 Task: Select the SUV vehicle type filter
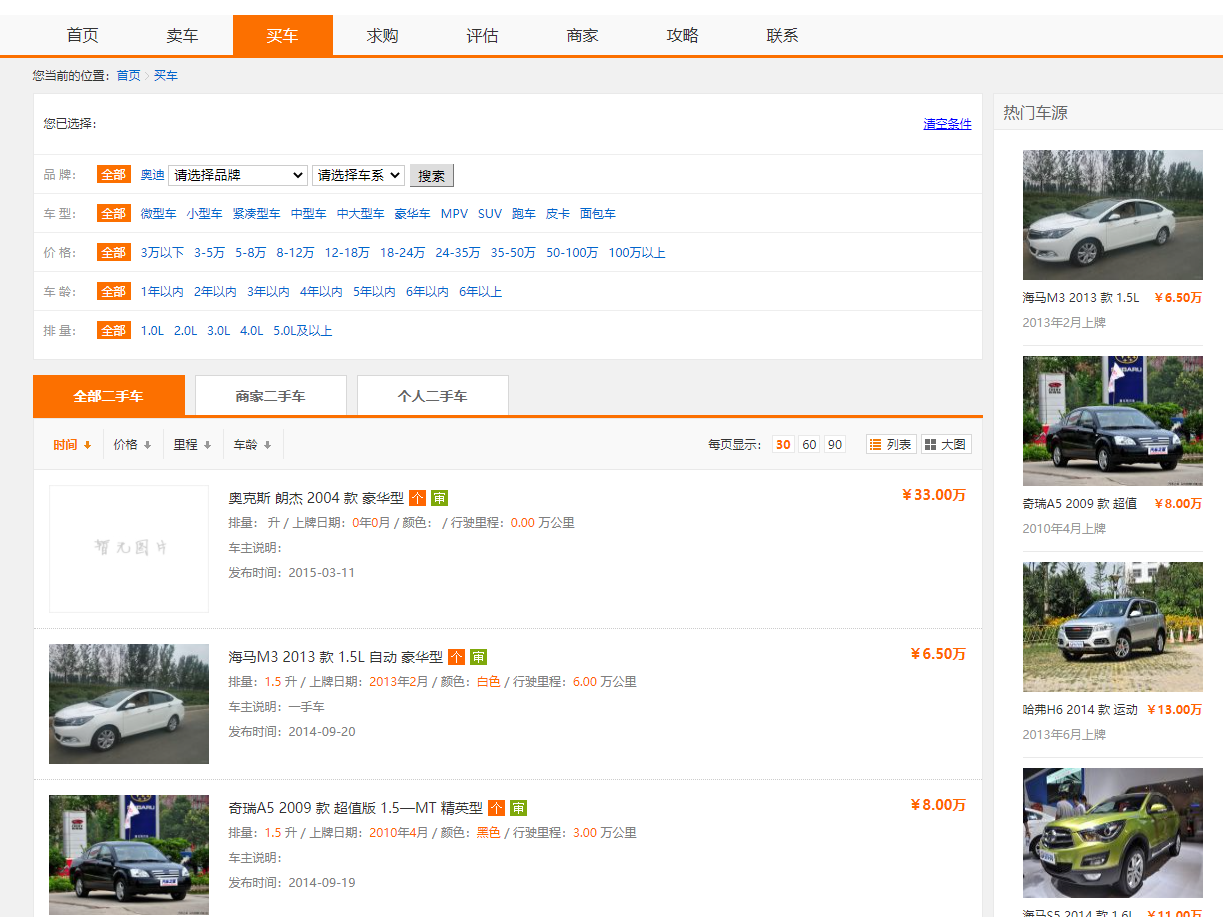pyautogui.click(x=489, y=213)
